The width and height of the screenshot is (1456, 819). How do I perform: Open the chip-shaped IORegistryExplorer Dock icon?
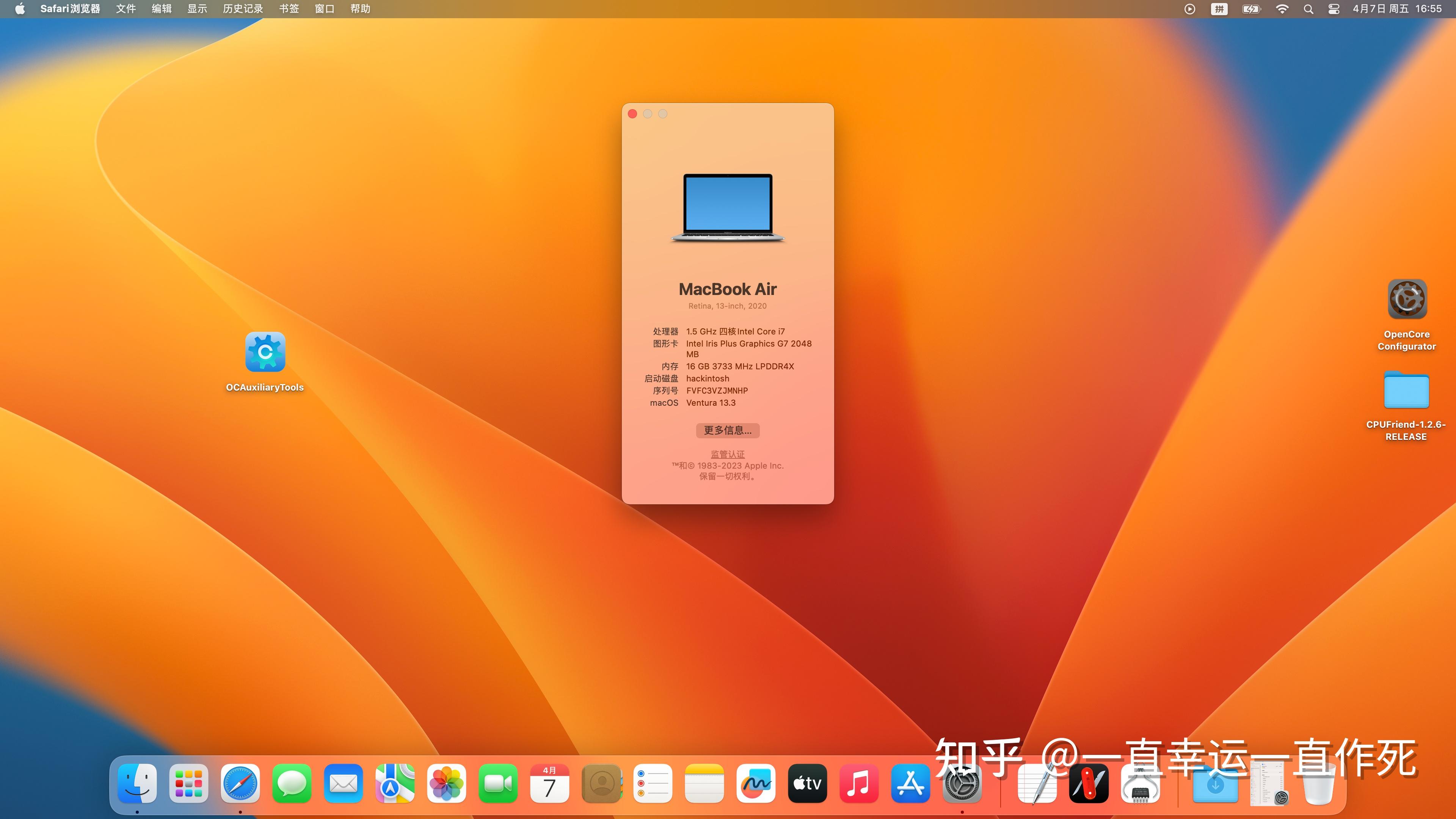tap(1141, 784)
